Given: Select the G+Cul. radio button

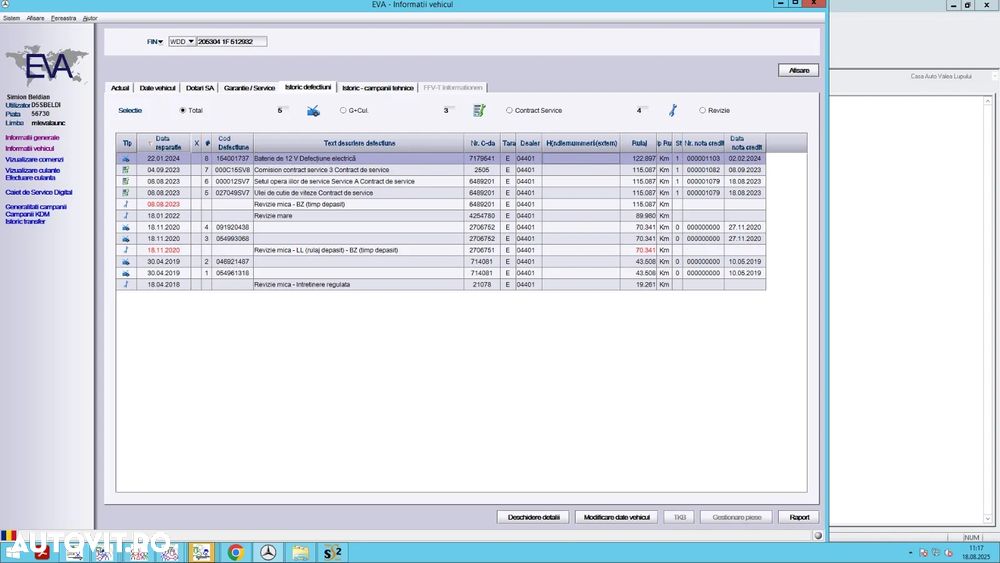Looking at the screenshot, I should (x=343, y=111).
